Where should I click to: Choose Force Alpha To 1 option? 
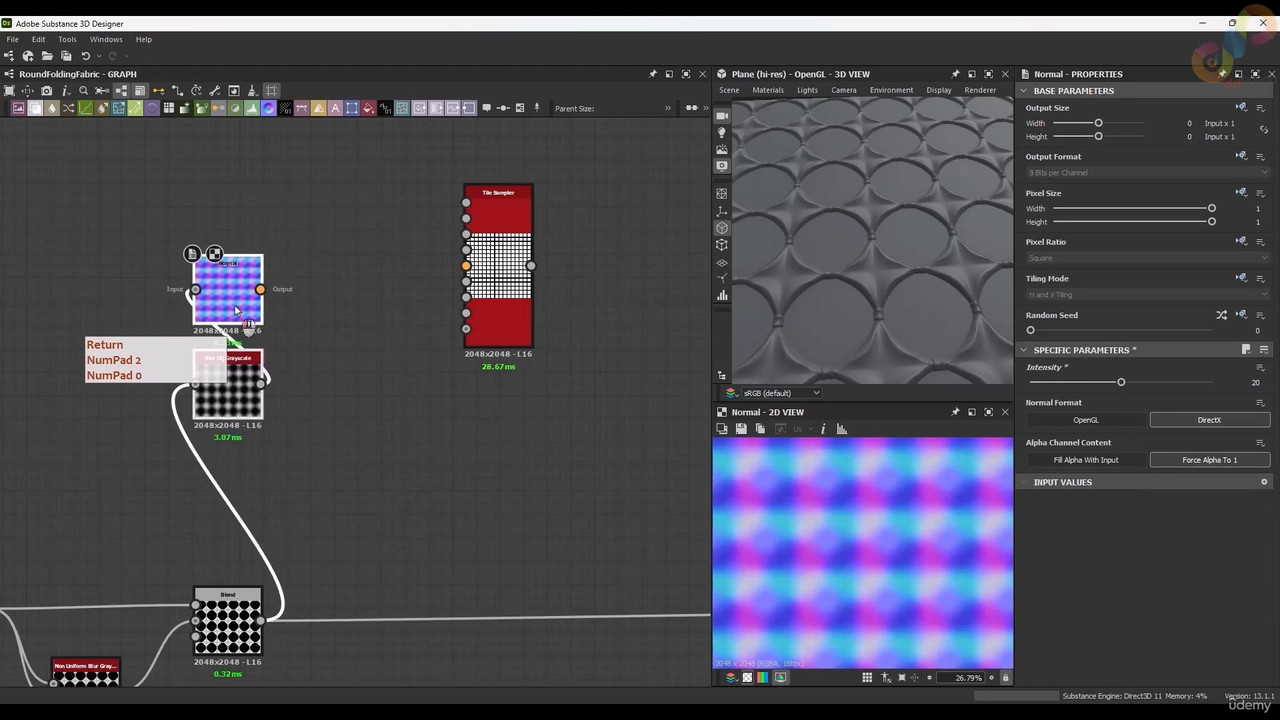1210,460
